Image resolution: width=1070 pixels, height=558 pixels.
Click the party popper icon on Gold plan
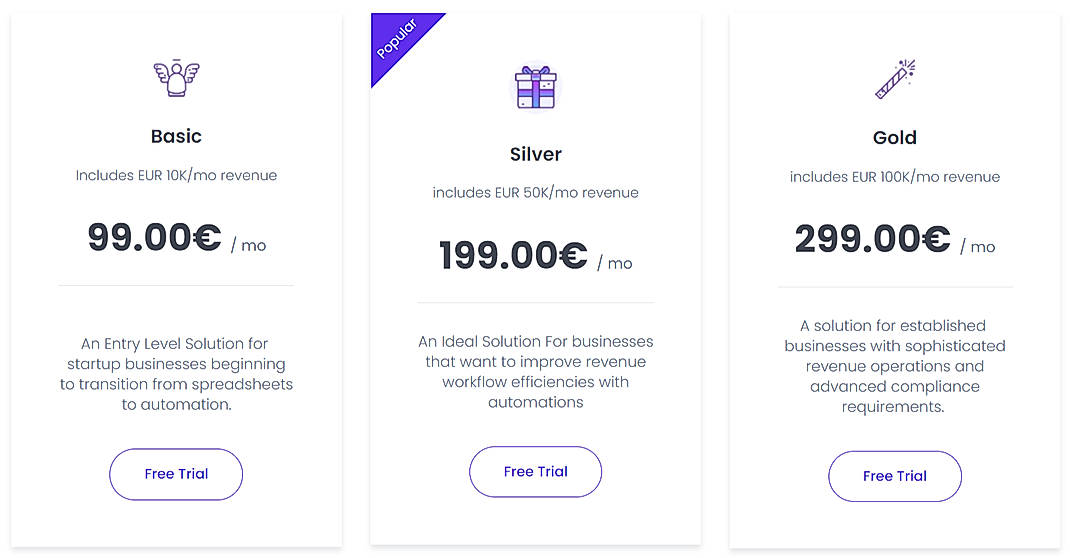coord(895,79)
